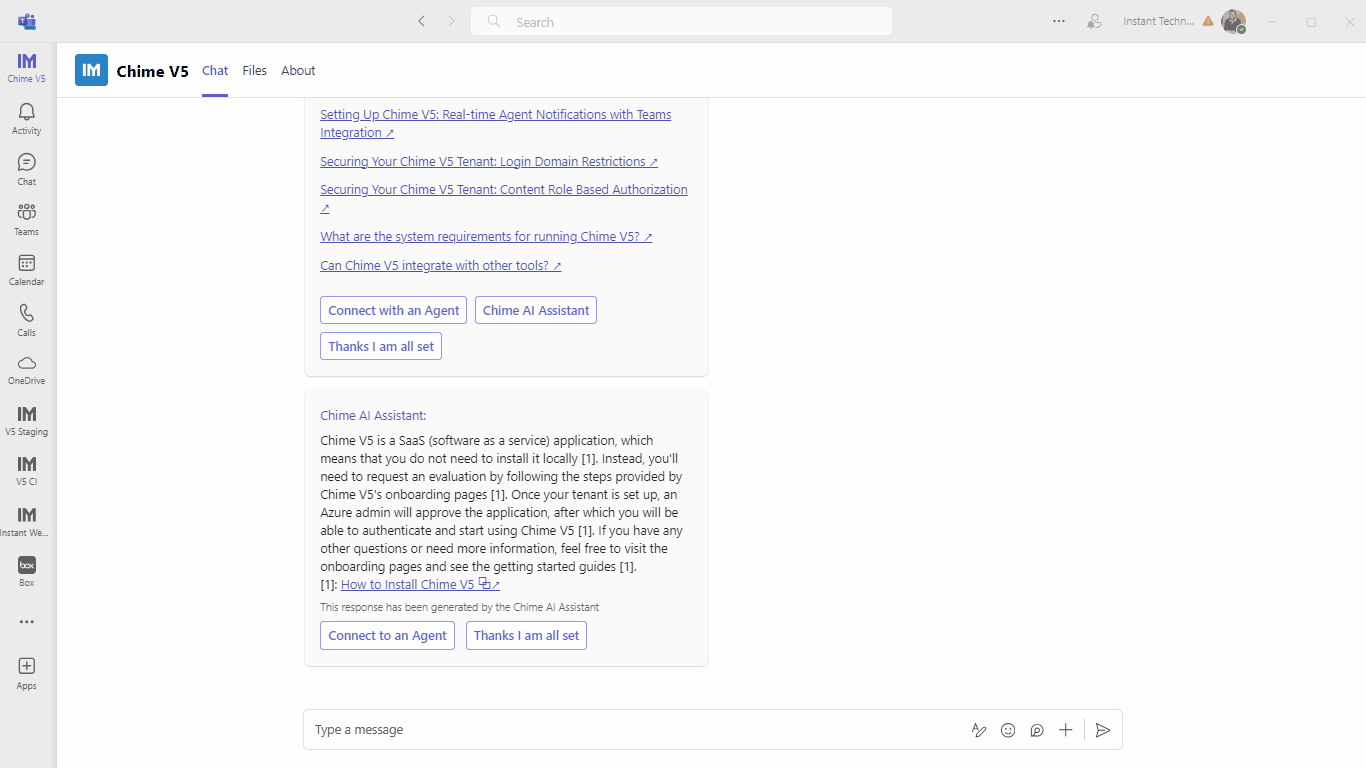The image size is (1366, 768).
Task: Go back using the back arrow
Action: [422, 21]
